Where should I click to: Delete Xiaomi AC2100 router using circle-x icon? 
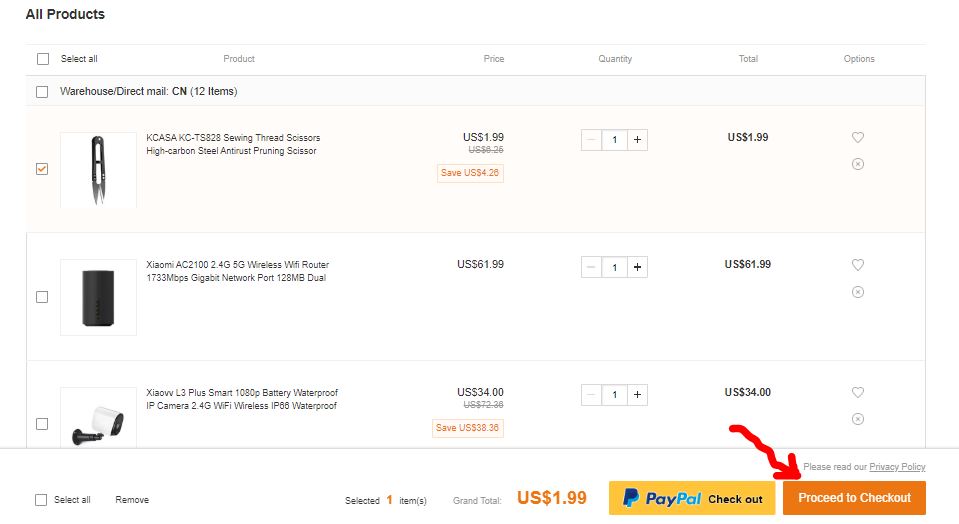(x=857, y=292)
